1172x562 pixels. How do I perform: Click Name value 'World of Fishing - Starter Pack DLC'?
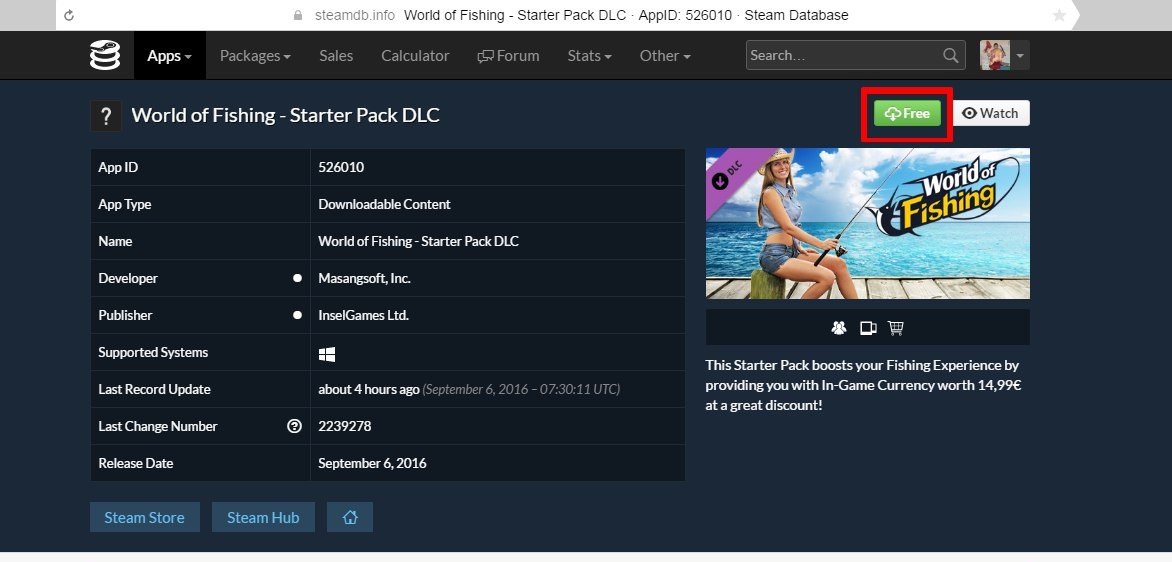point(419,241)
